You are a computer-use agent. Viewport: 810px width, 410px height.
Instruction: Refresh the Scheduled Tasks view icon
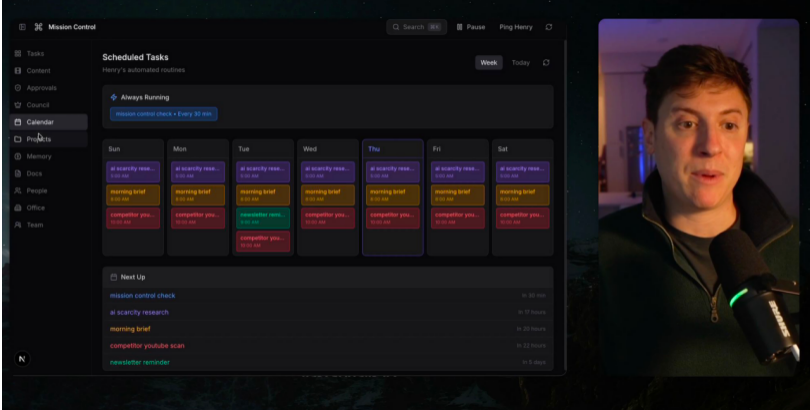pyautogui.click(x=546, y=62)
